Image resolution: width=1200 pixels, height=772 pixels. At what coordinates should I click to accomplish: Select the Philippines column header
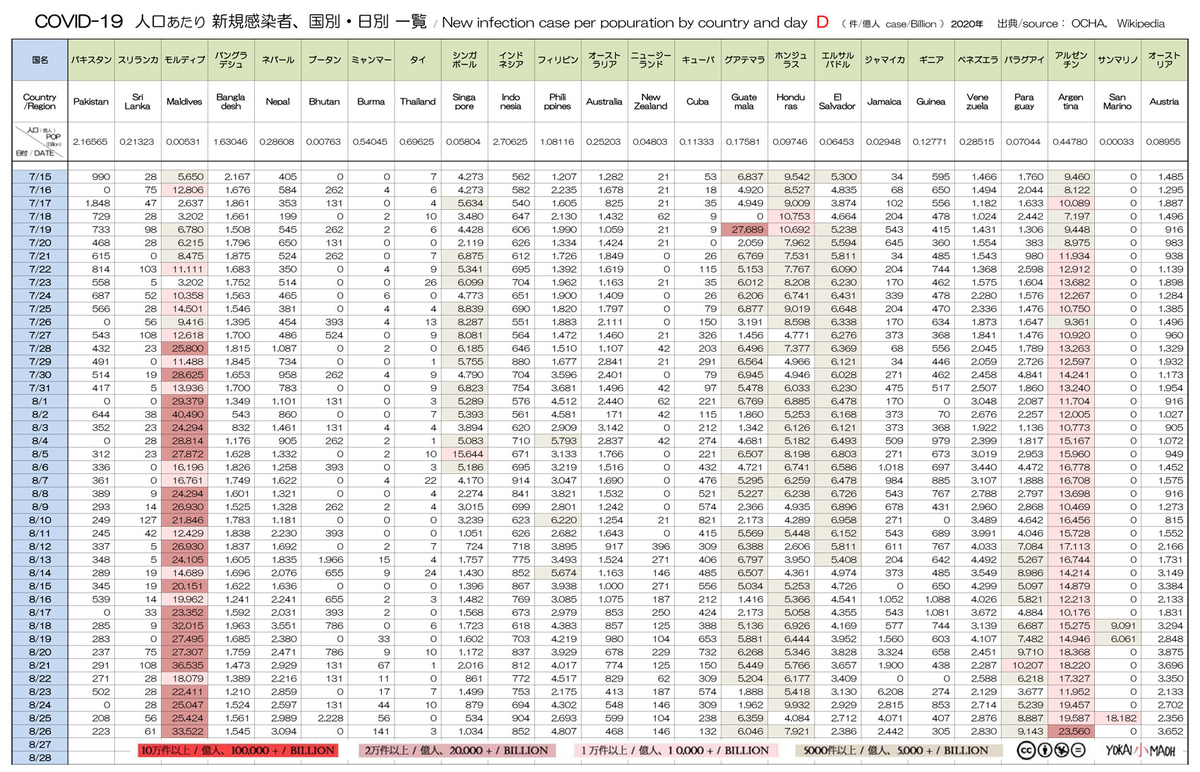pyautogui.click(x=557, y=102)
